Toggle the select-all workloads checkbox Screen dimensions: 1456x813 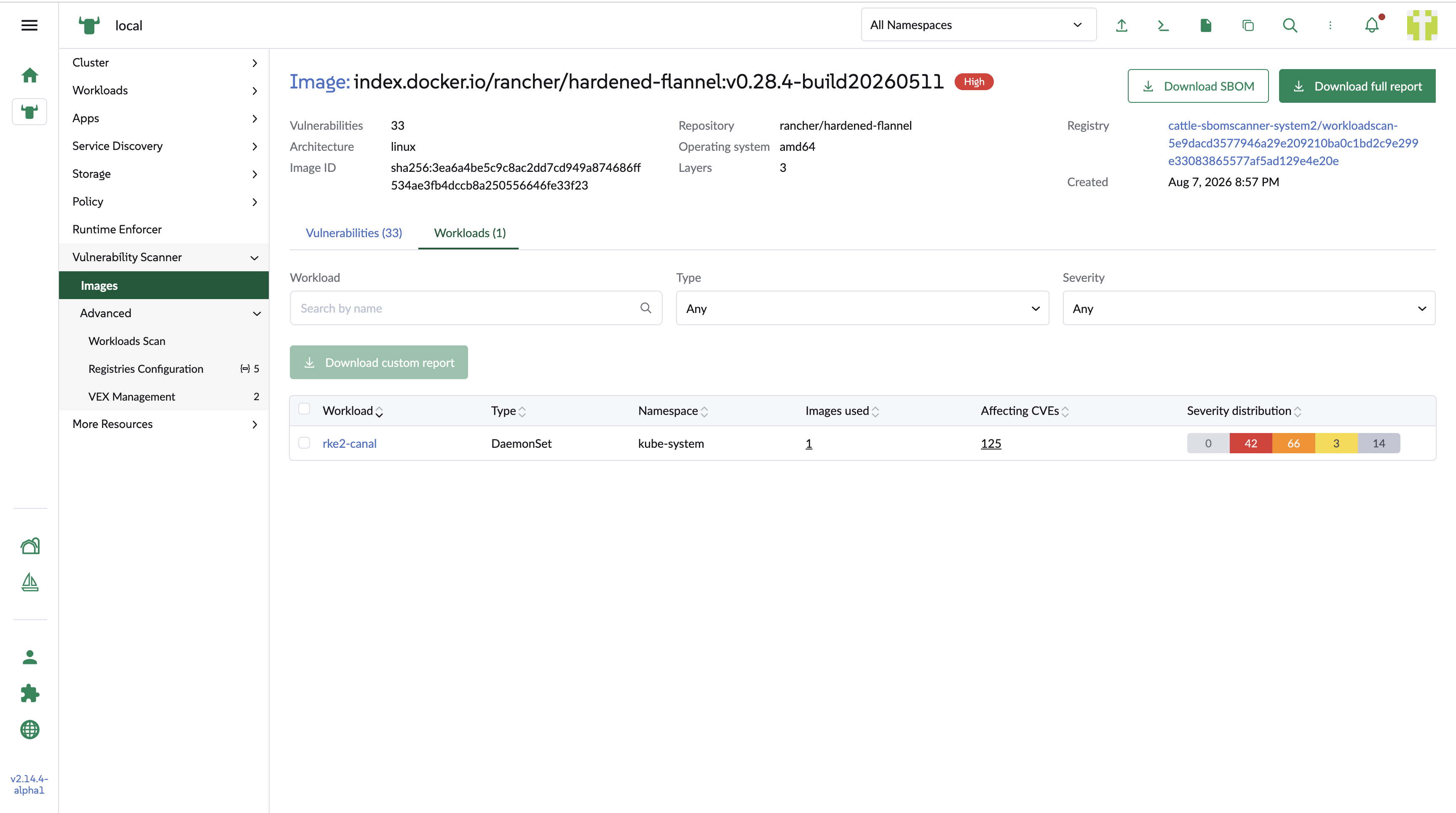coord(304,409)
